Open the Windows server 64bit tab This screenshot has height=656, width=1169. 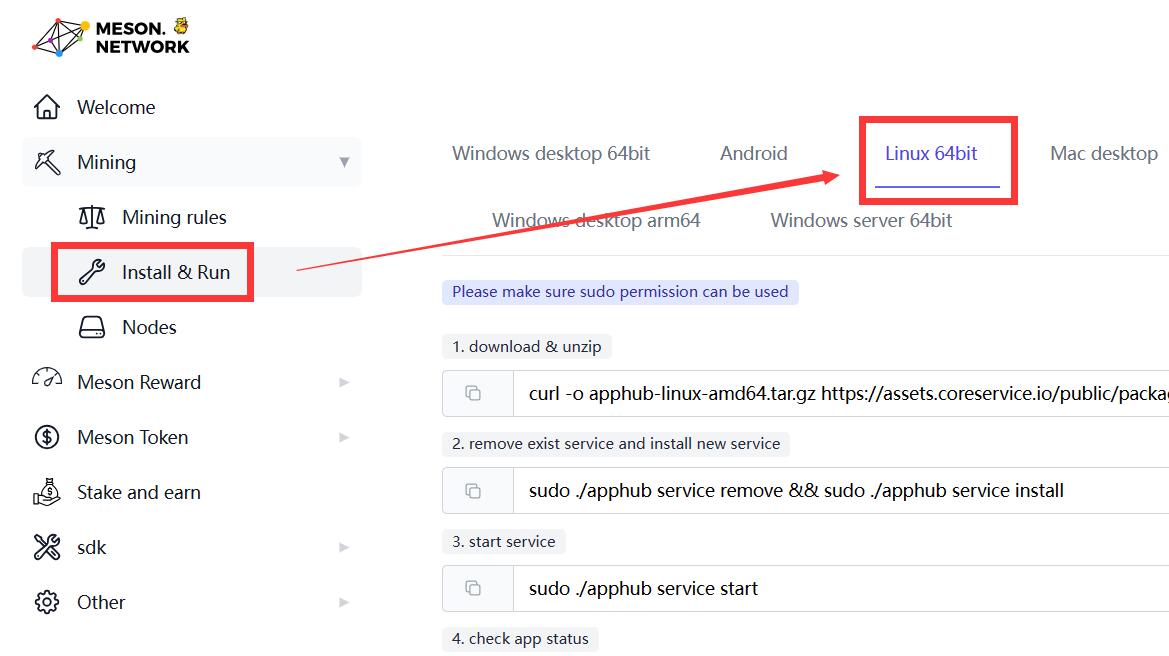[x=861, y=221]
